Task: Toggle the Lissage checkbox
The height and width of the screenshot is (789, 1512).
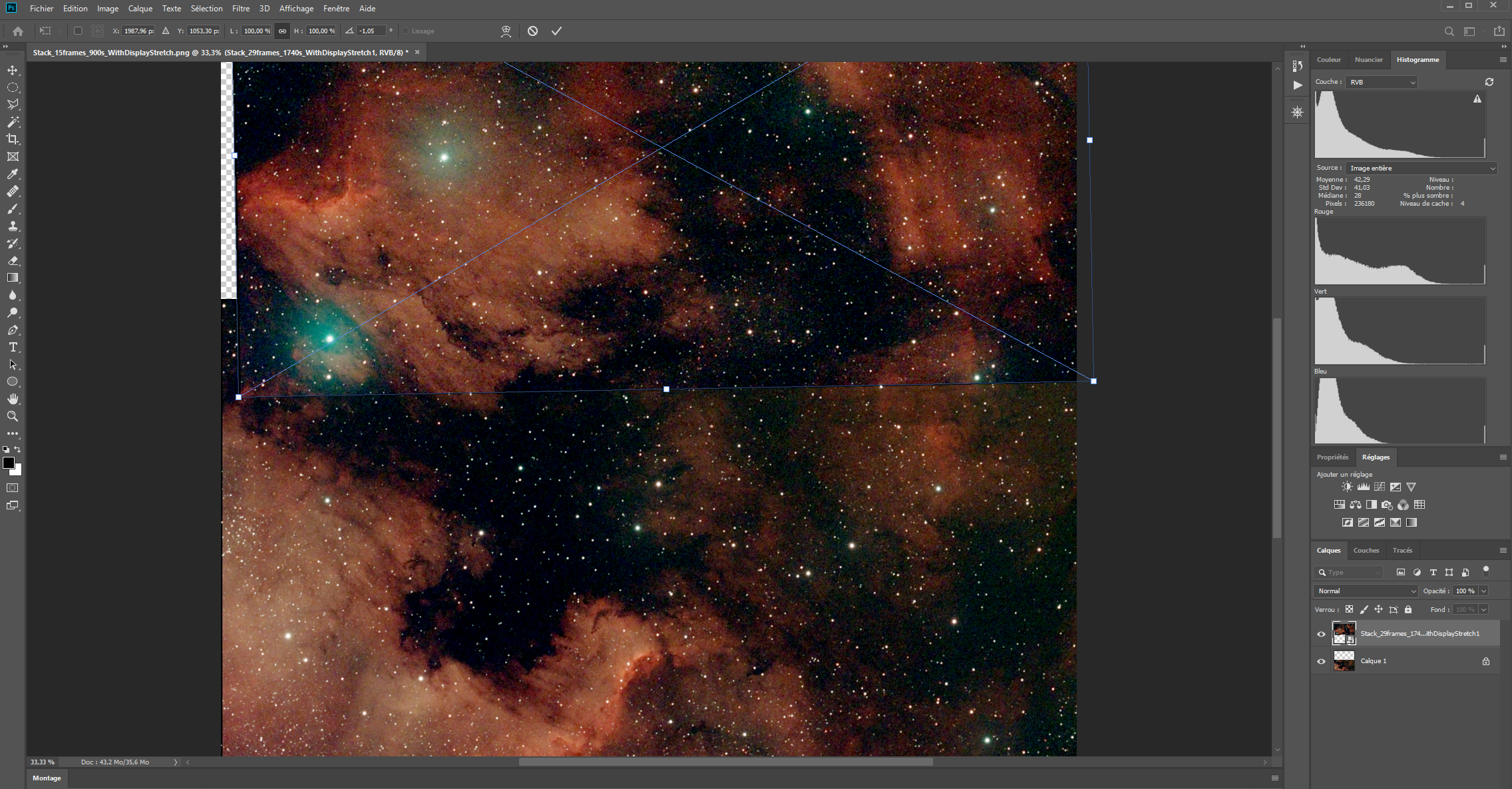Action: (x=406, y=31)
